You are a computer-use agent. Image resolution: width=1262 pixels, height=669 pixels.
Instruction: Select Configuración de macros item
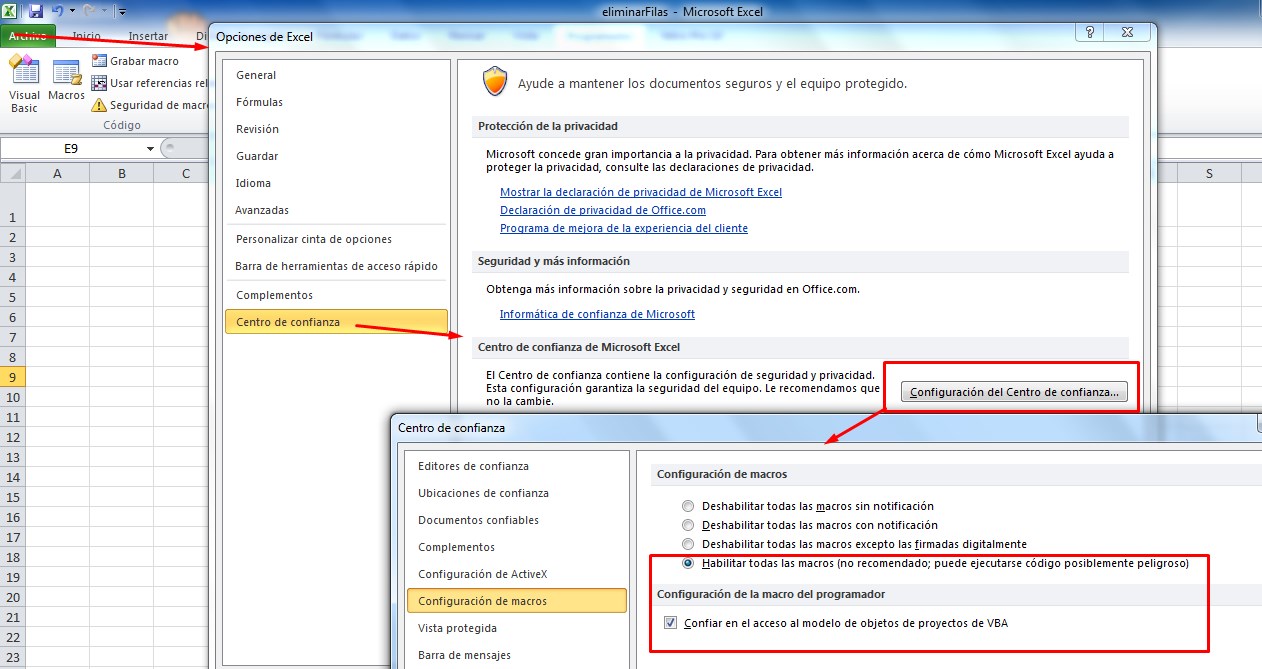[x=516, y=601]
